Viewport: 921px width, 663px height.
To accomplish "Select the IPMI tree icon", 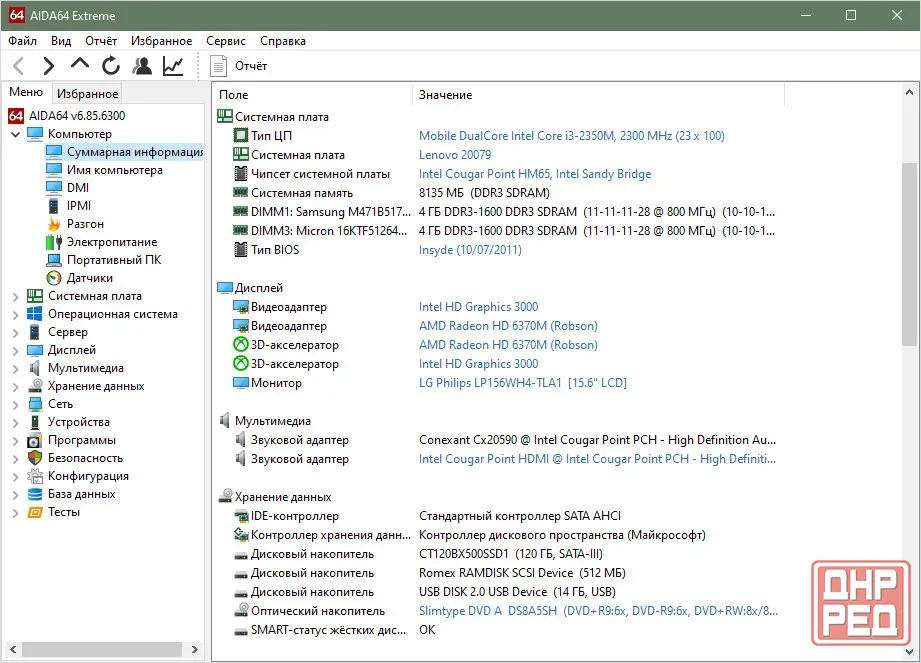I will (53, 206).
